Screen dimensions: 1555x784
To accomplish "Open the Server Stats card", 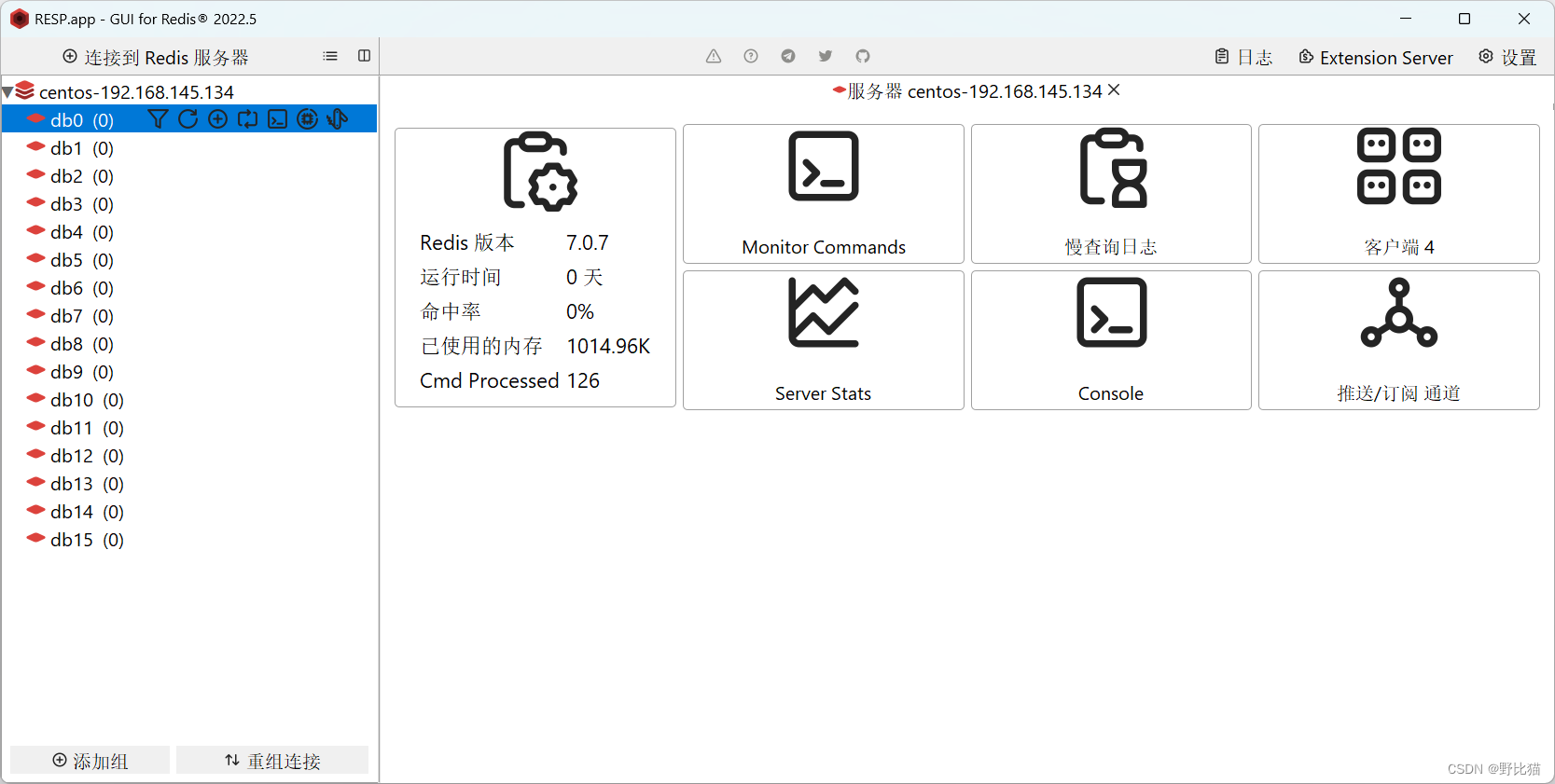I will [824, 340].
